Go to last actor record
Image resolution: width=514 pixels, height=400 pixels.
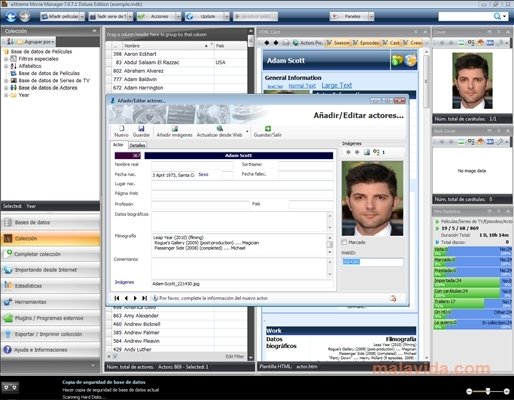pyautogui.click(x=144, y=298)
